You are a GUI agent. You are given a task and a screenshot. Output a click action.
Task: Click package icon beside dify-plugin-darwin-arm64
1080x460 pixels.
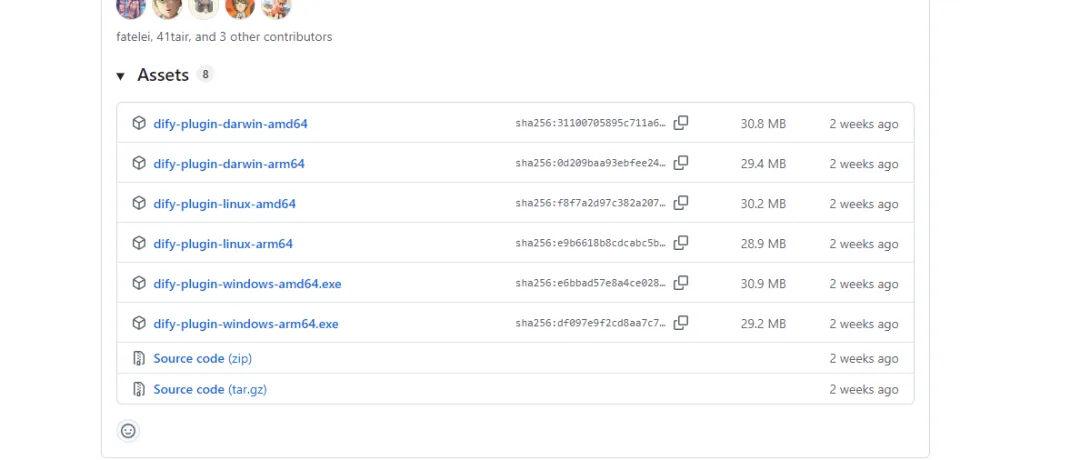pos(139,163)
